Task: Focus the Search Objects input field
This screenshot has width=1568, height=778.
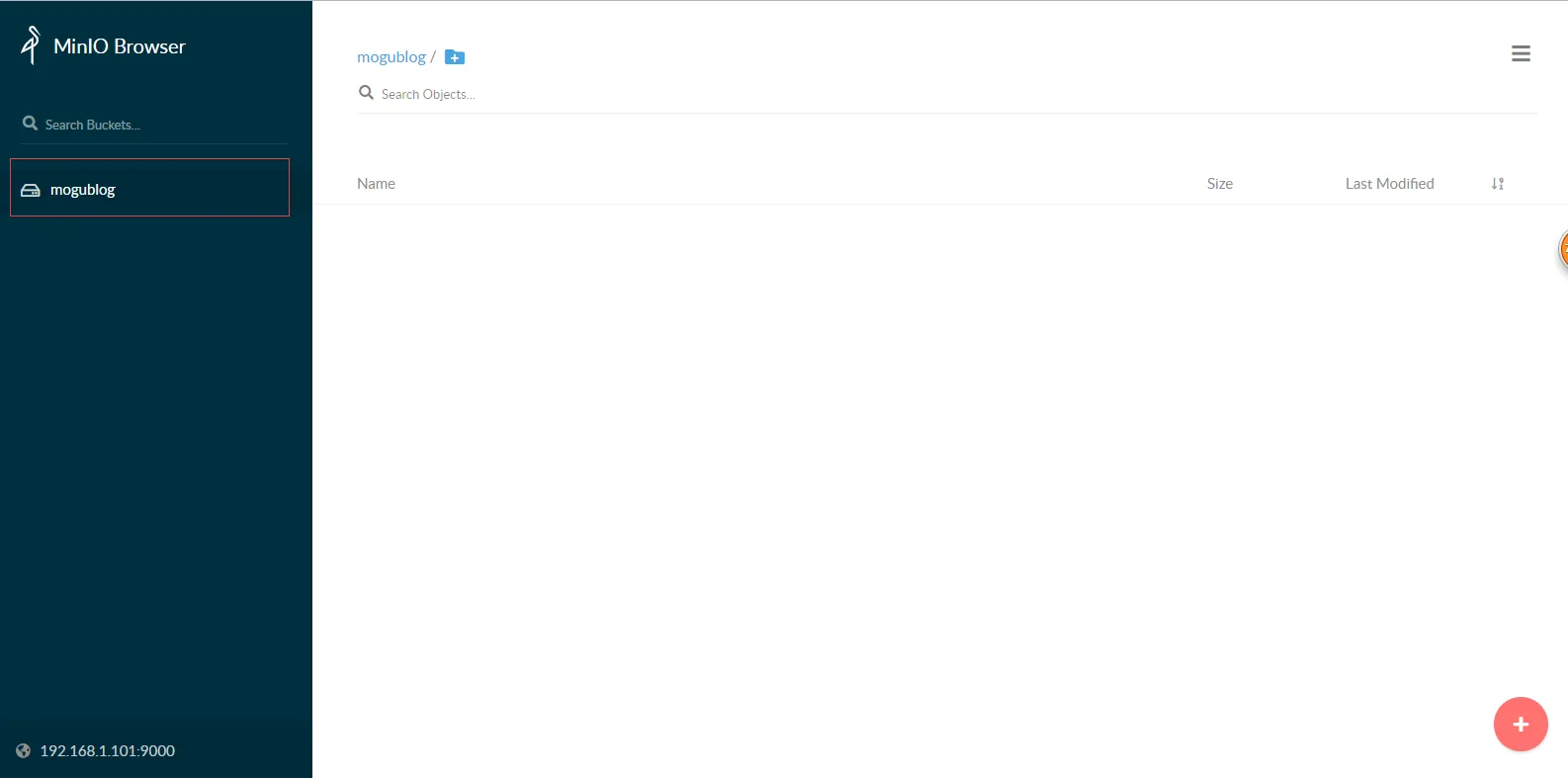Action: click(692, 94)
